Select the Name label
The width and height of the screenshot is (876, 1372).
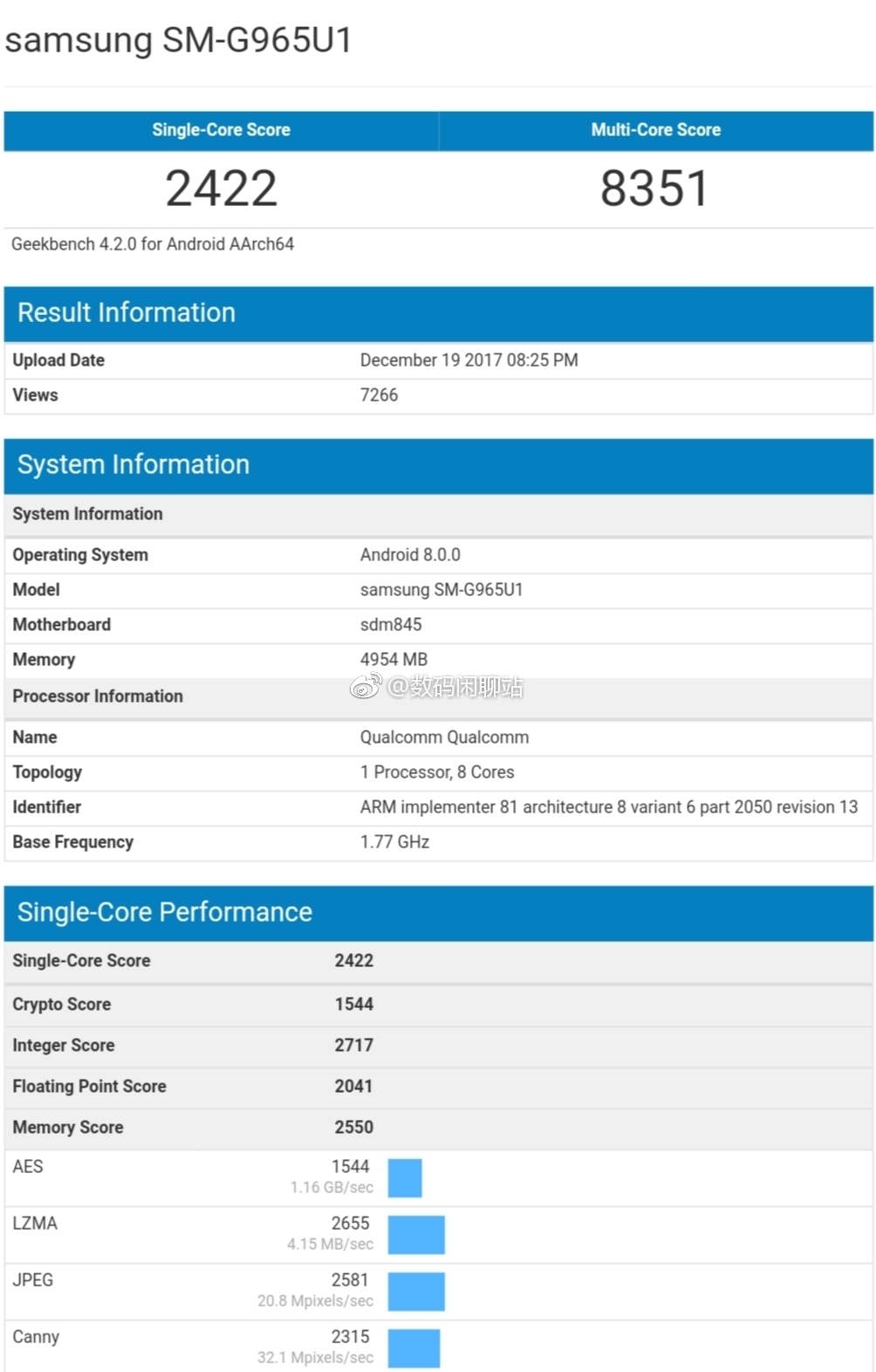tap(35, 737)
